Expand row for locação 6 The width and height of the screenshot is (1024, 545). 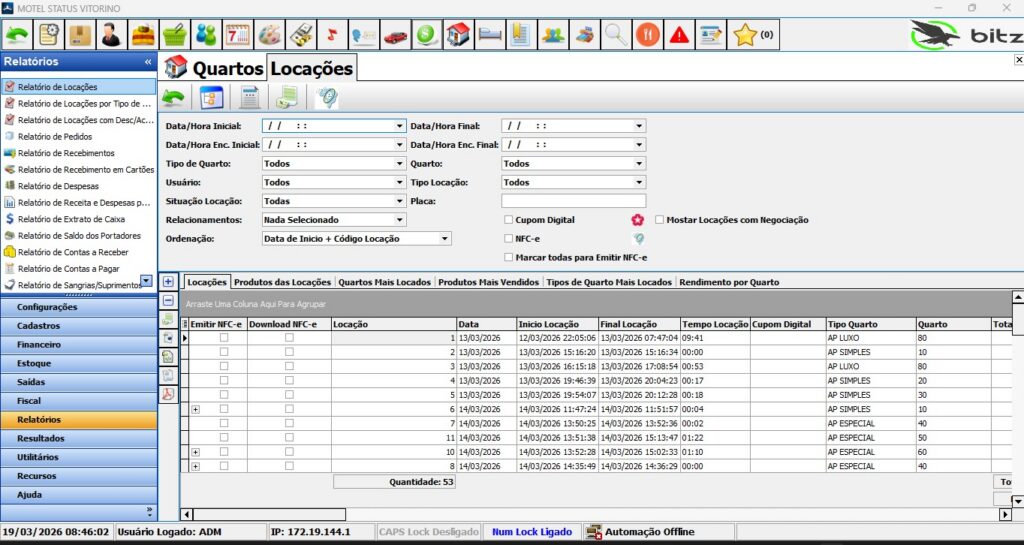click(195, 409)
